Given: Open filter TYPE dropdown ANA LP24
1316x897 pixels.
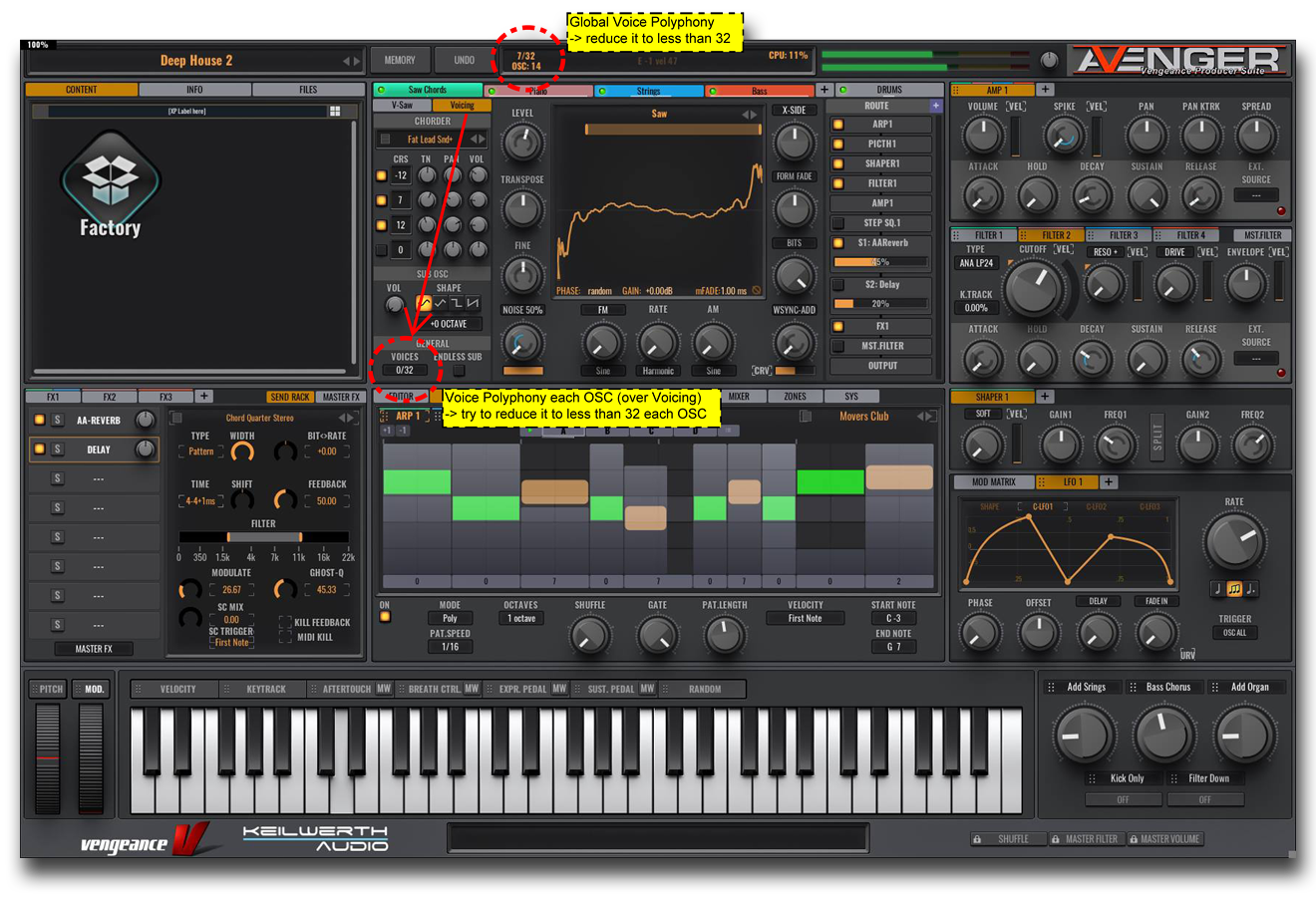Looking at the screenshot, I should (976, 263).
